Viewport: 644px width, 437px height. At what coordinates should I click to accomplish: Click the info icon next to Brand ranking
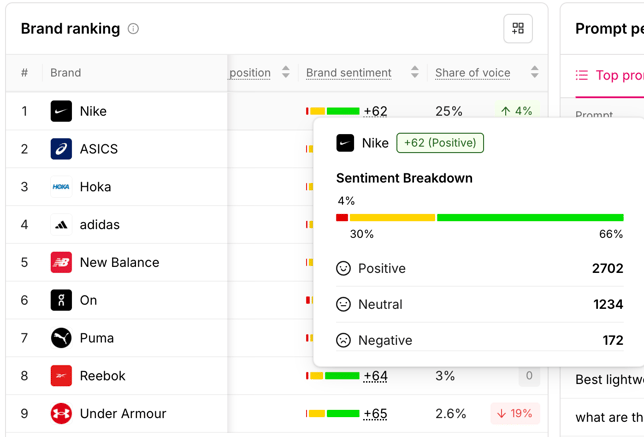133,29
